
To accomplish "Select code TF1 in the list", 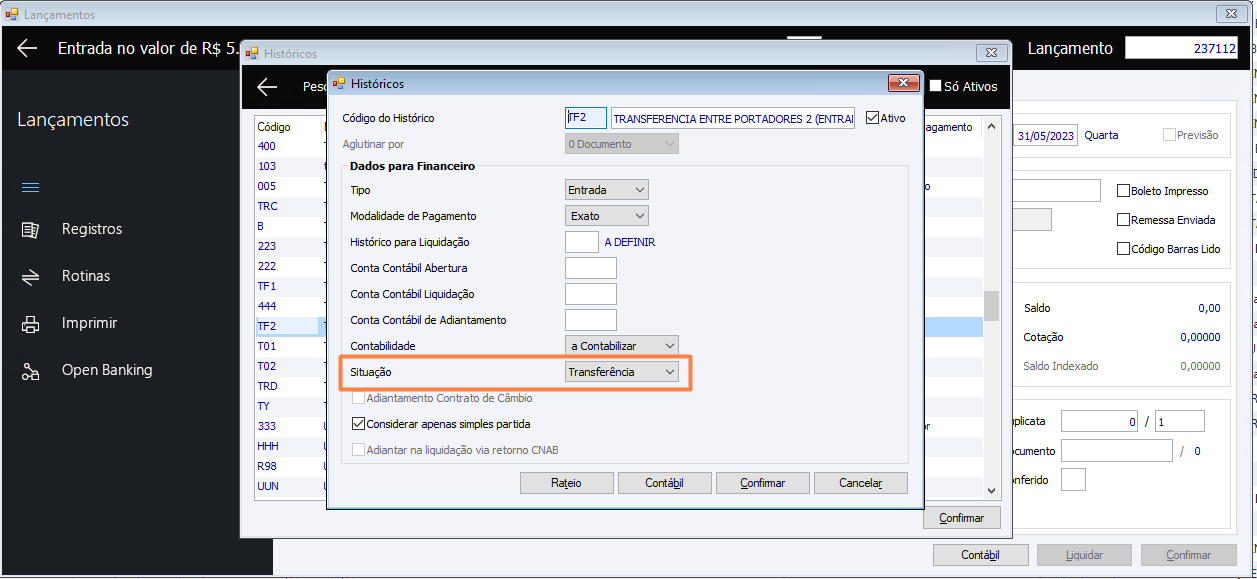I will click(x=267, y=286).
